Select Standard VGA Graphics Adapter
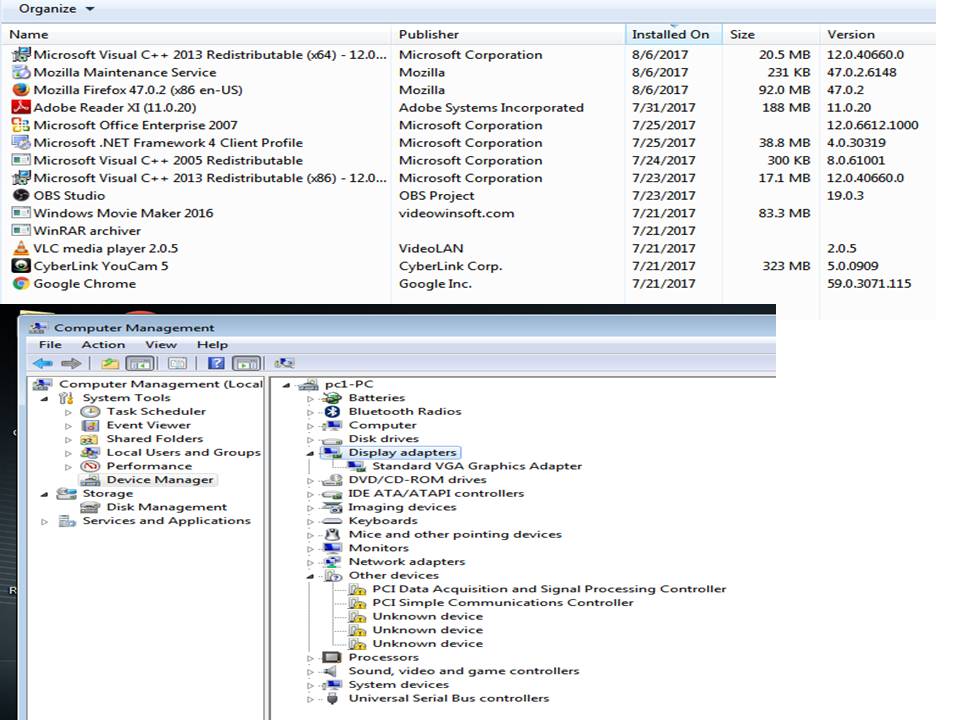960x720 pixels. point(477,466)
